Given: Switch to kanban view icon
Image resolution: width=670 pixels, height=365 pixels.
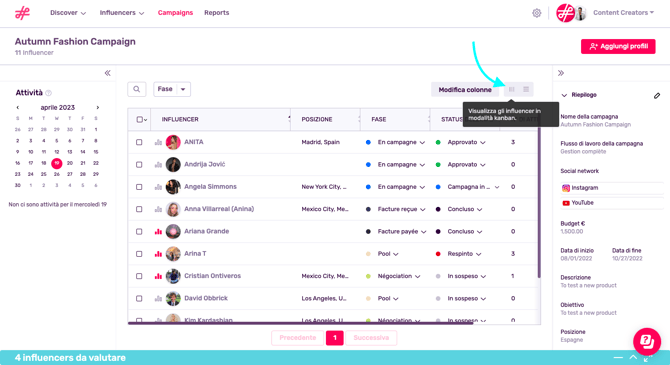Looking at the screenshot, I should [x=511, y=89].
